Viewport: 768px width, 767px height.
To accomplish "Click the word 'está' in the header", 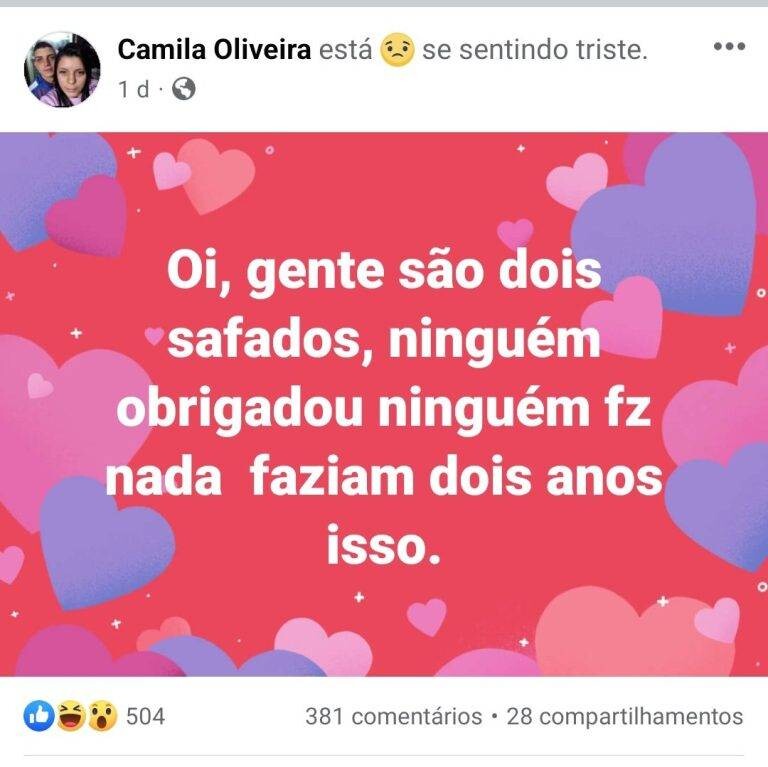I will point(345,50).
